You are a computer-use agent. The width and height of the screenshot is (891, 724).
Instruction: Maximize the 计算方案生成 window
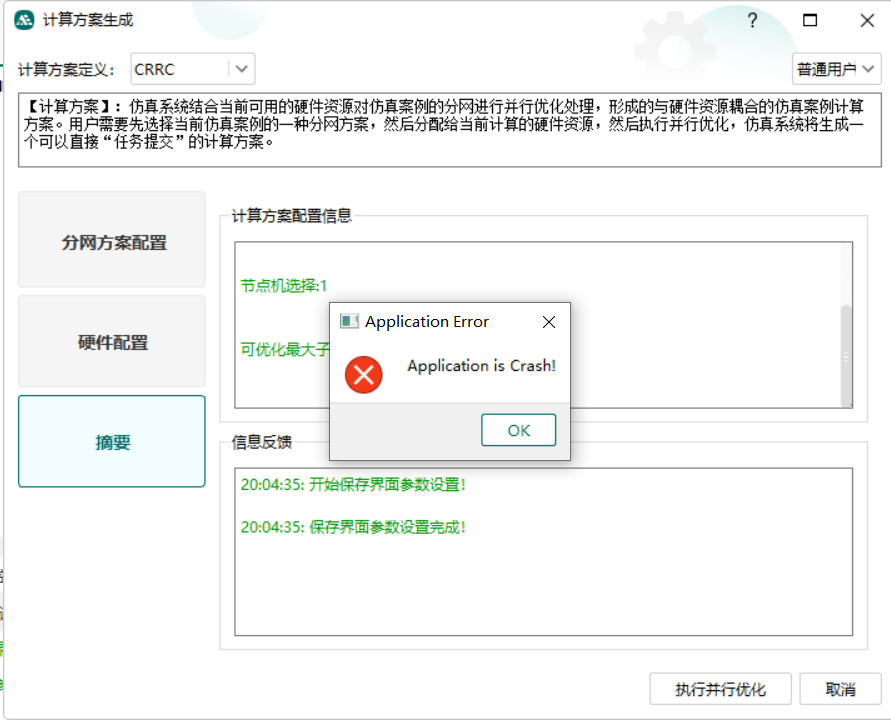[x=810, y=20]
